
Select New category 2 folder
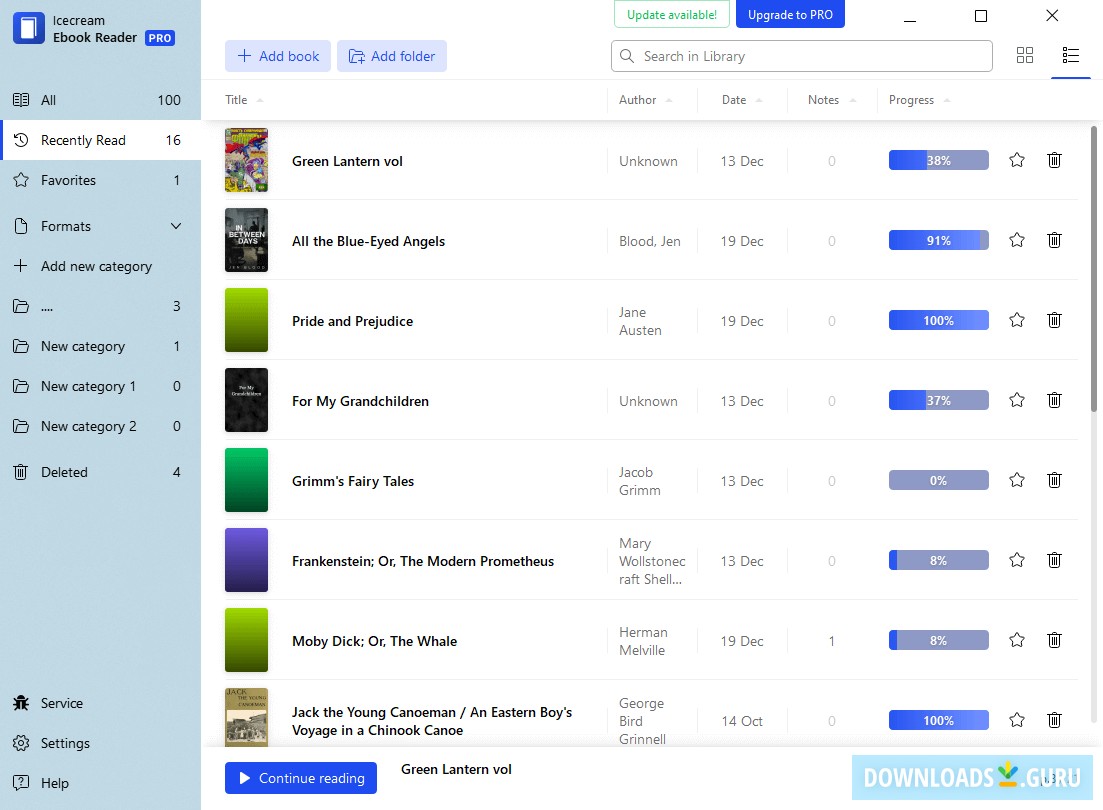tap(101, 426)
